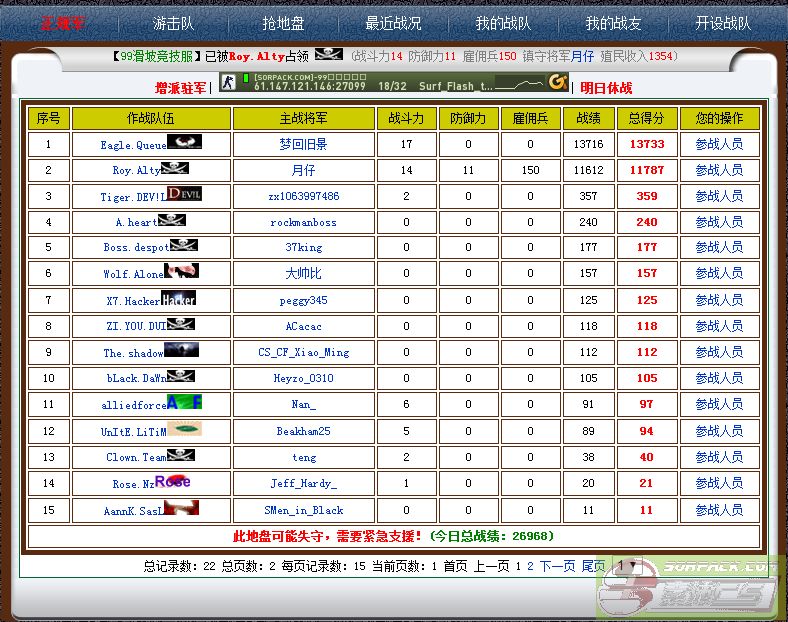
Task: Switch to the 最近战况 tab
Action: click(393, 22)
